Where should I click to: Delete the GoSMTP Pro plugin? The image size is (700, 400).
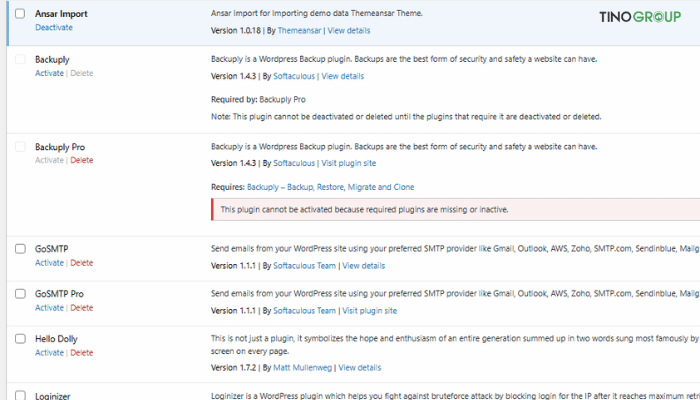82,308
